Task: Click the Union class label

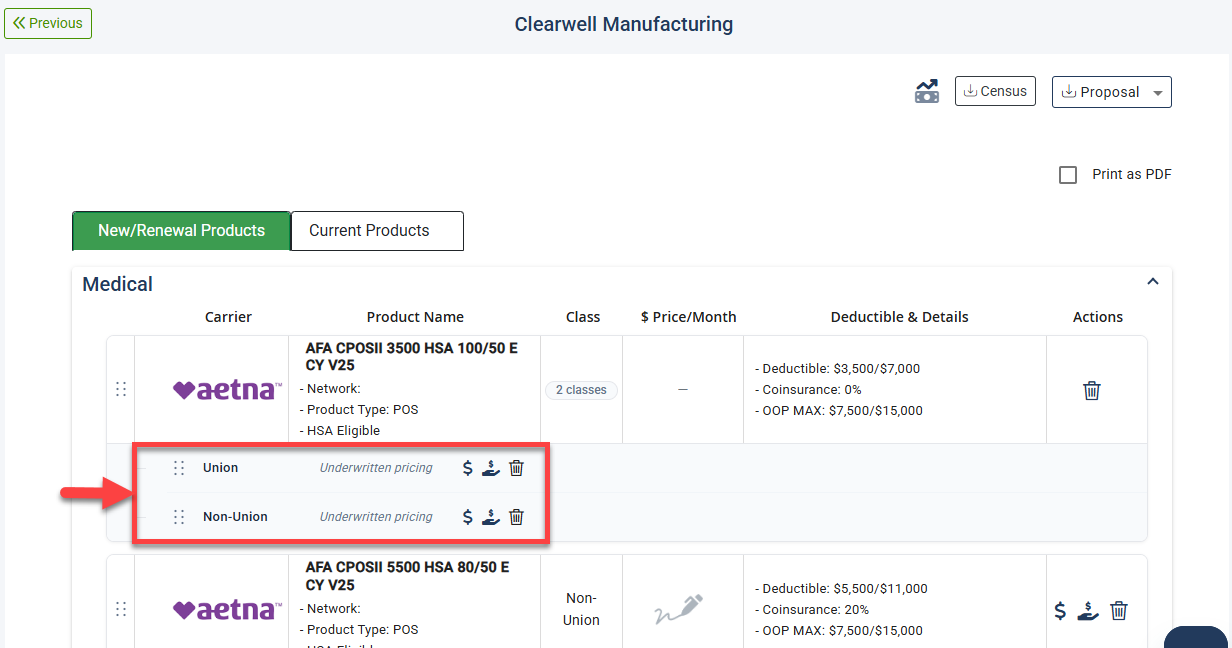Action: pyautogui.click(x=220, y=467)
